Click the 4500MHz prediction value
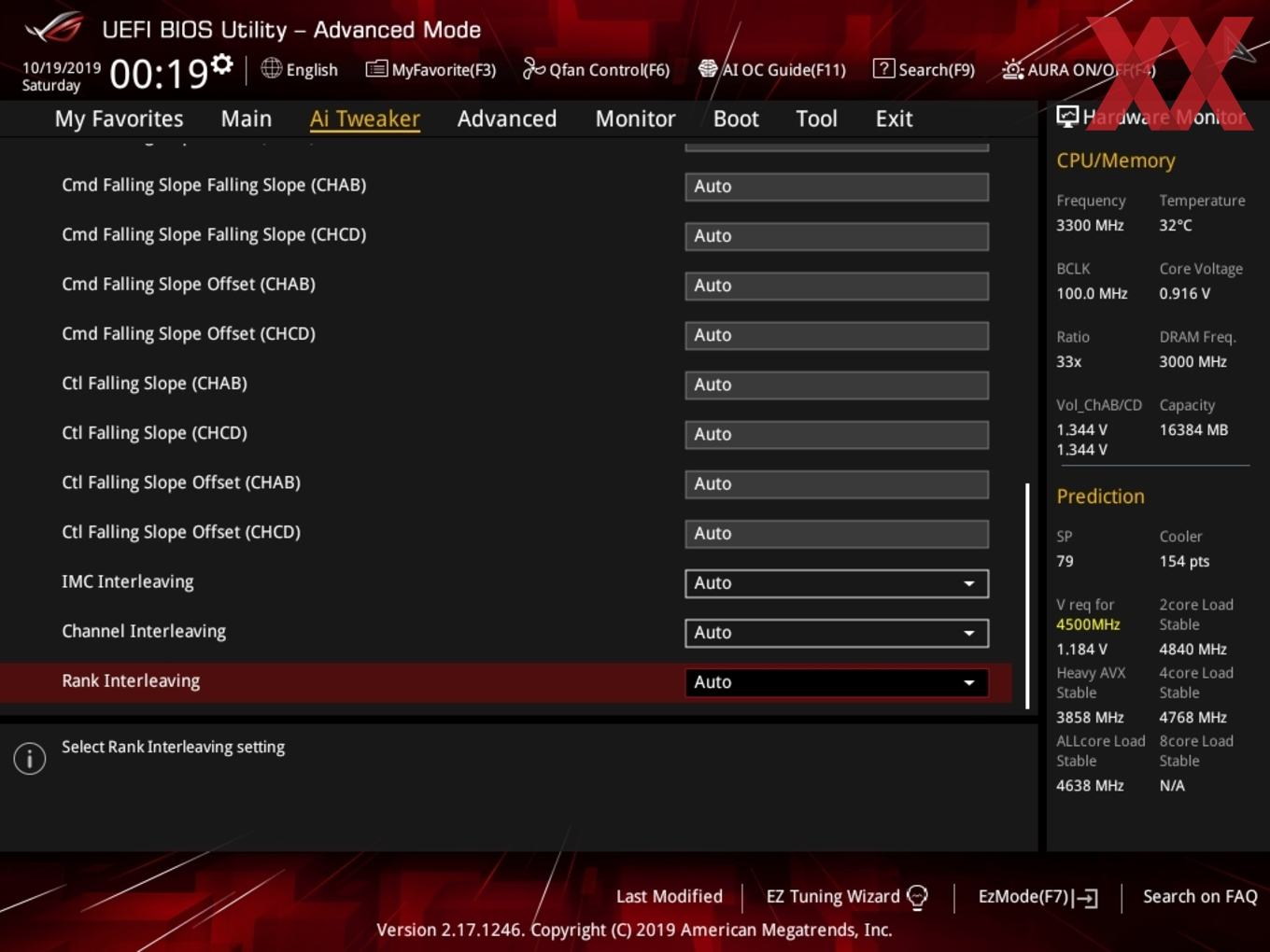 pos(1088,624)
